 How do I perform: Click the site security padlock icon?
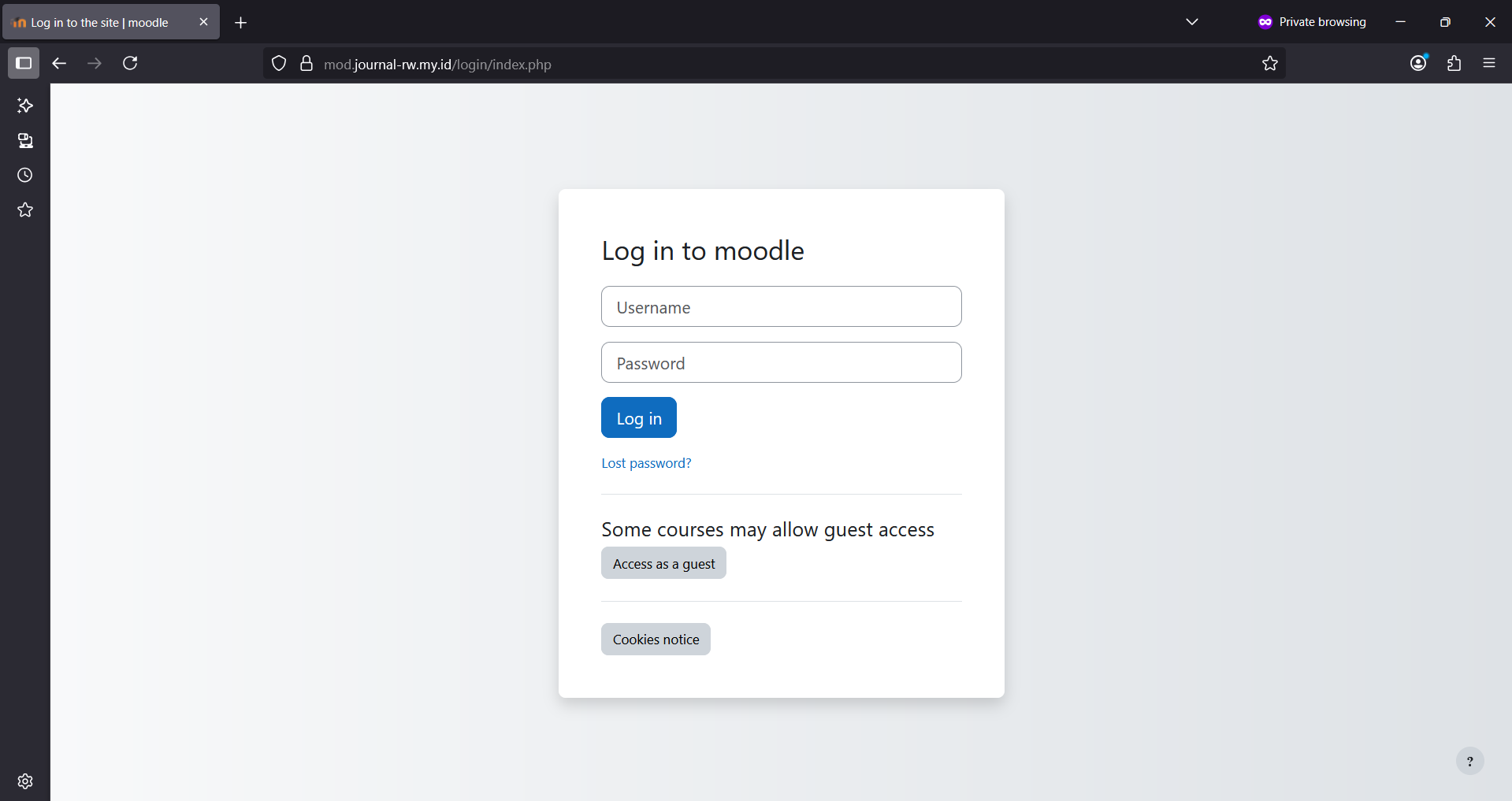tap(306, 64)
